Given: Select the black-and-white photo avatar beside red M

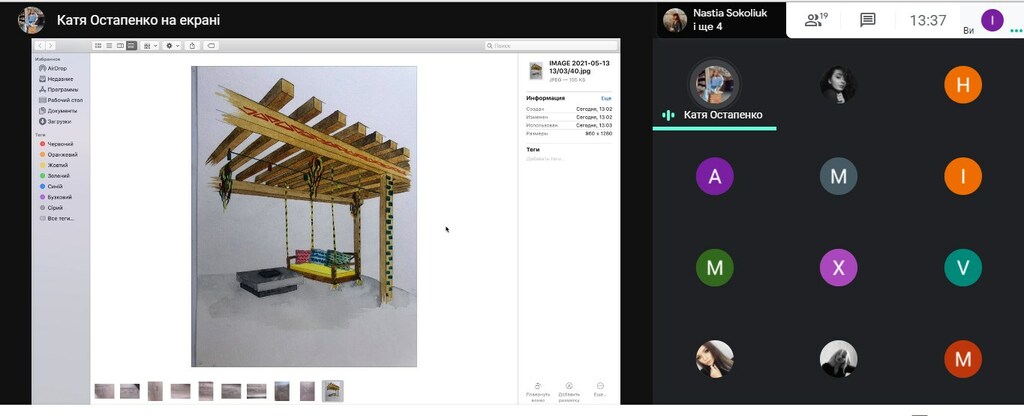Looking at the screenshot, I should point(838,359).
